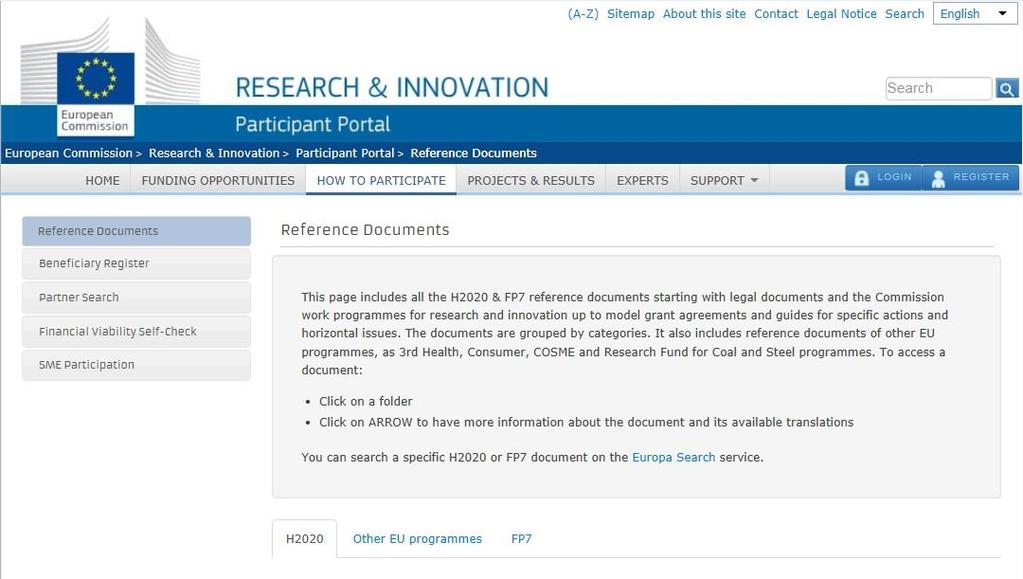
Task: Open SME Participation sidebar item
Action: point(136,365)
